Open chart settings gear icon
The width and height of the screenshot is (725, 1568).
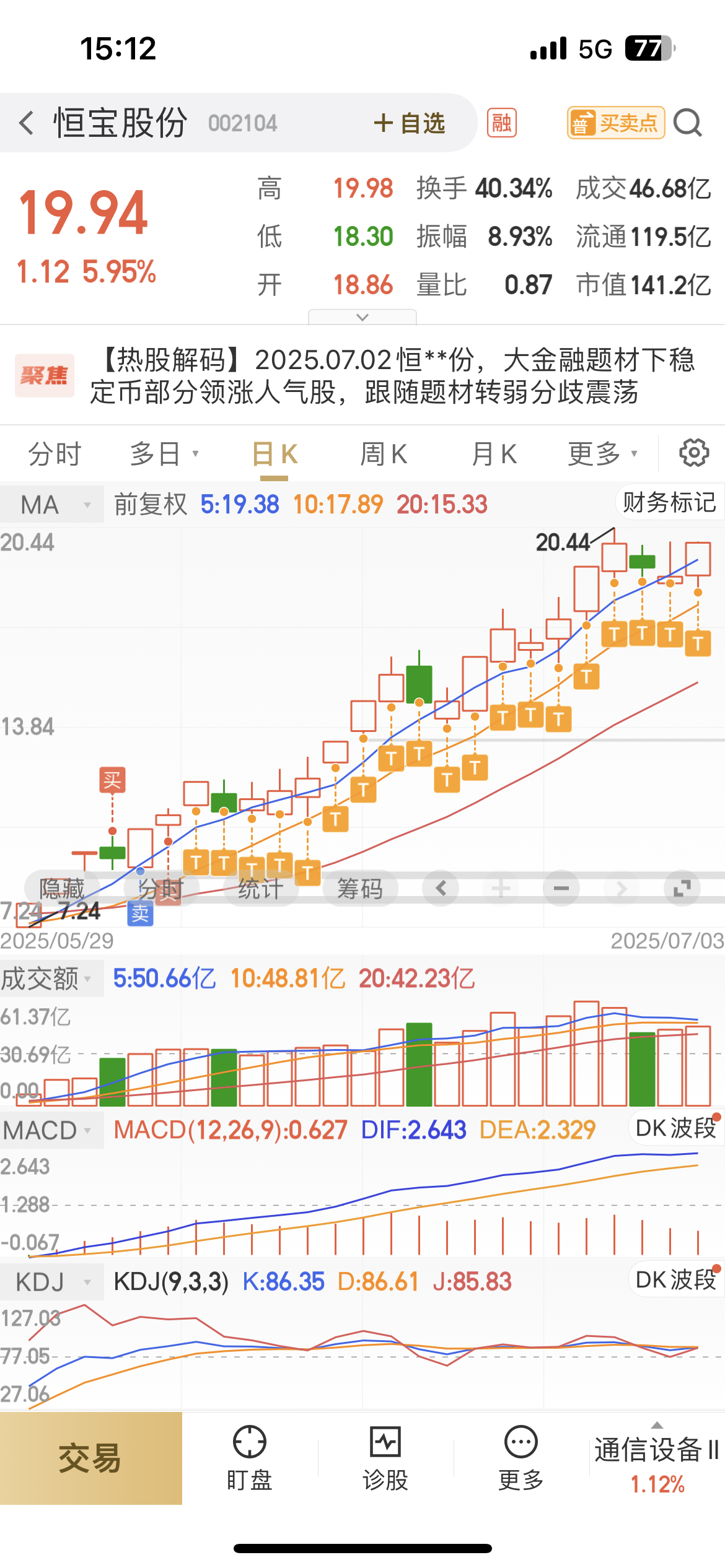[694, 453]
